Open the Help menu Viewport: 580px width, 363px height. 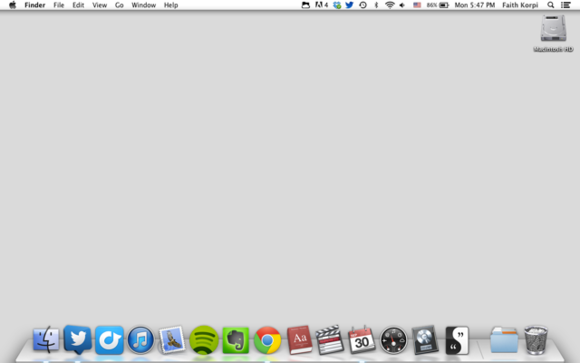[x=171, y=5]
